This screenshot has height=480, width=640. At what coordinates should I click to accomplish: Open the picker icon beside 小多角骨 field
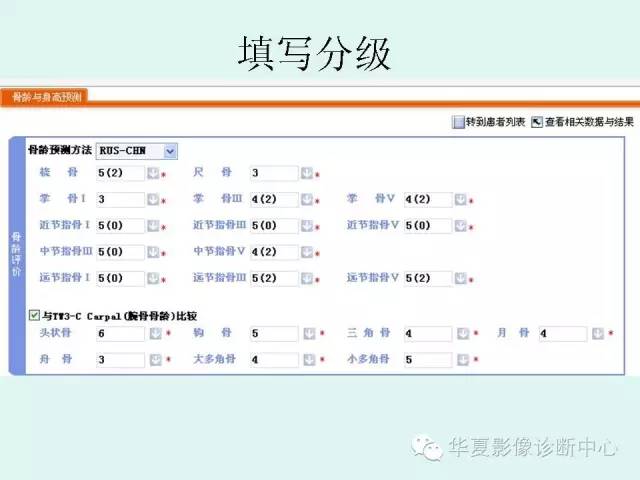[463, 360]
